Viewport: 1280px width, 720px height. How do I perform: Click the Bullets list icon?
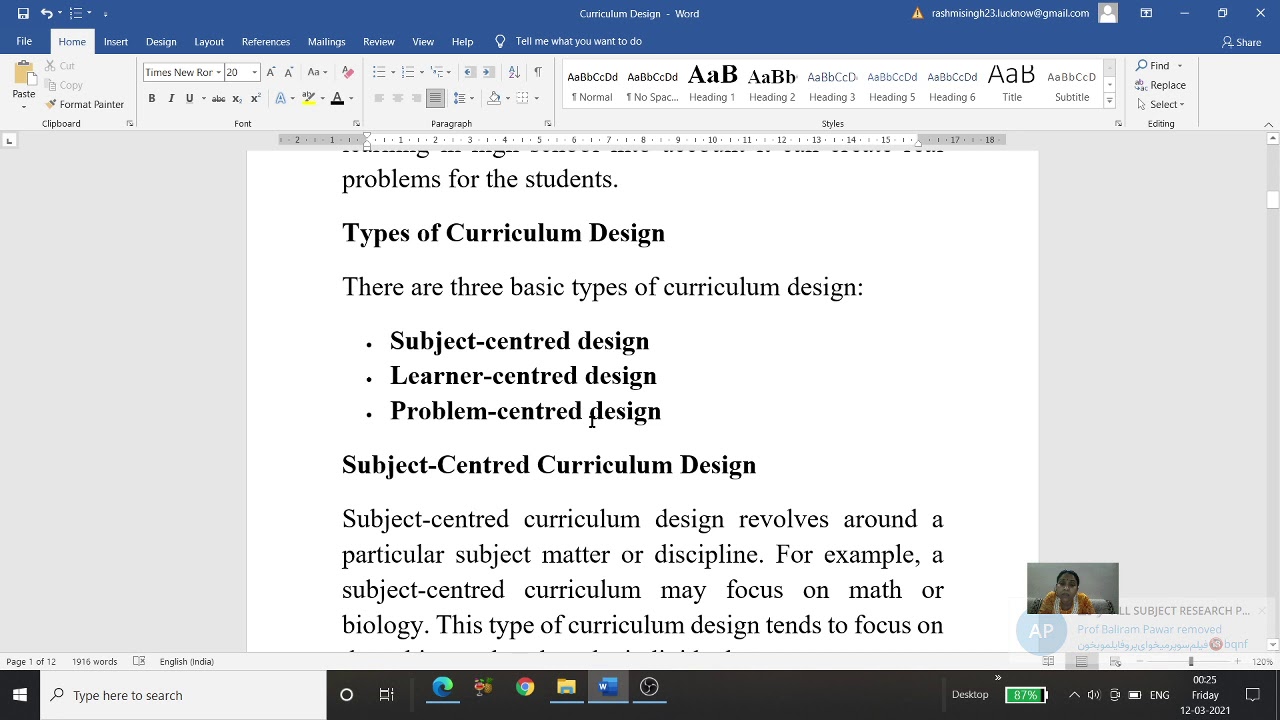(x=379, y=72)
